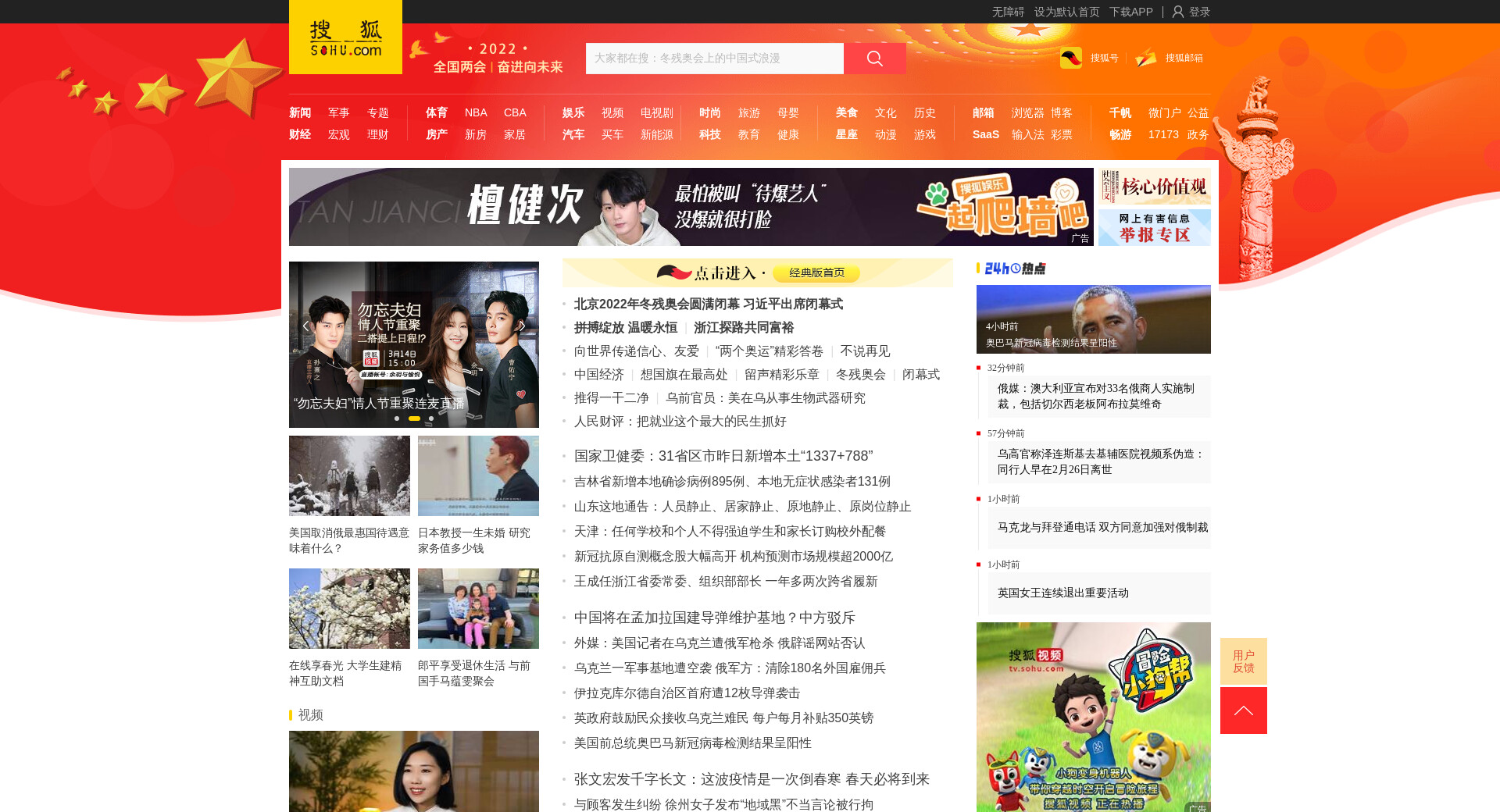1500x812 pixels.
Task: Go to the 汽车 section
Action: [x=573, y=134]
